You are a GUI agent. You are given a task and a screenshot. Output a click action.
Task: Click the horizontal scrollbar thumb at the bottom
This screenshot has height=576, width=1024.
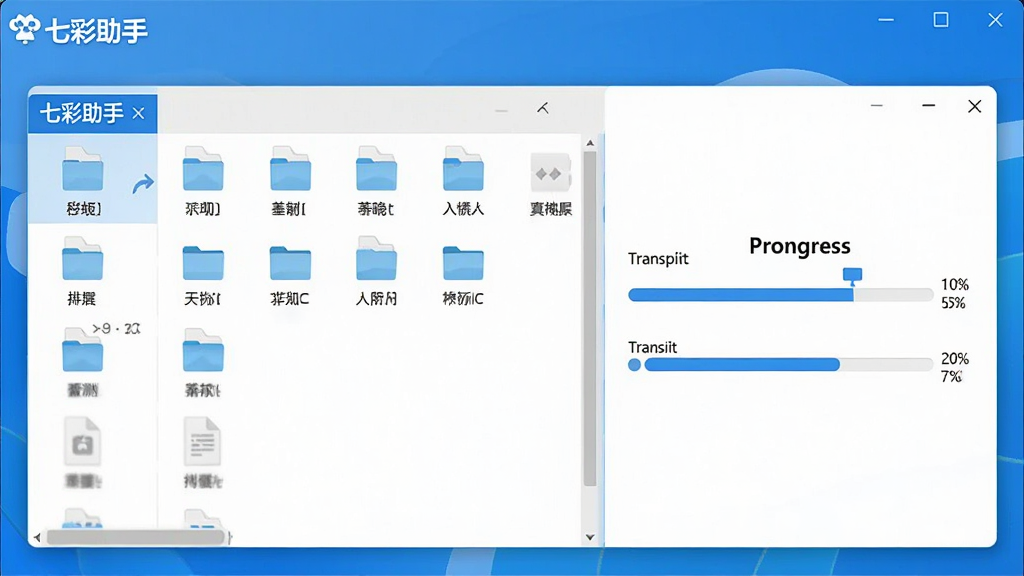click(136, 537)
